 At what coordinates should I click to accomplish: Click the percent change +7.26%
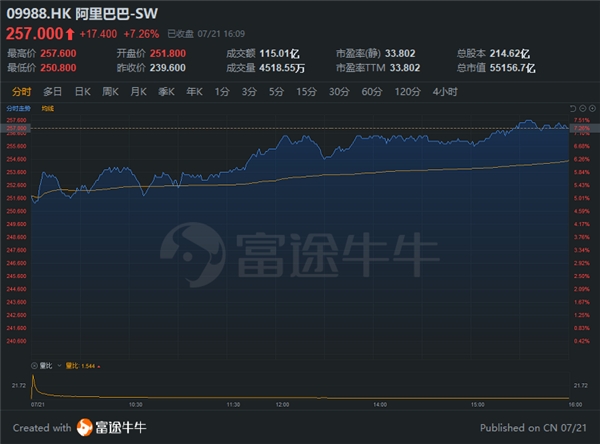(141, 34)
